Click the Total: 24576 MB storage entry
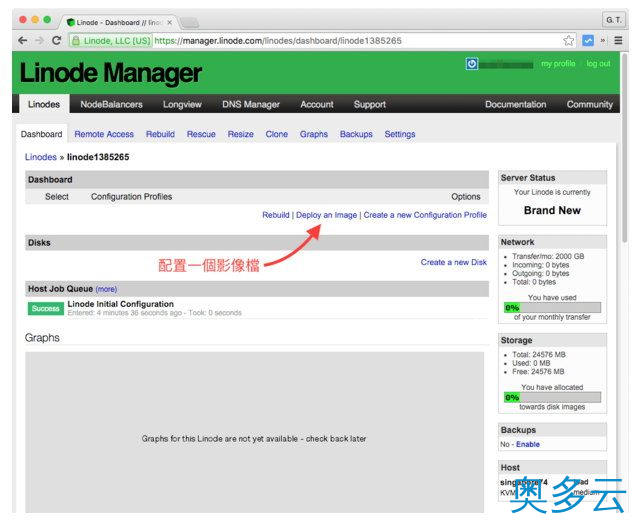Screen dimensions: 637x524 point(539,355)
